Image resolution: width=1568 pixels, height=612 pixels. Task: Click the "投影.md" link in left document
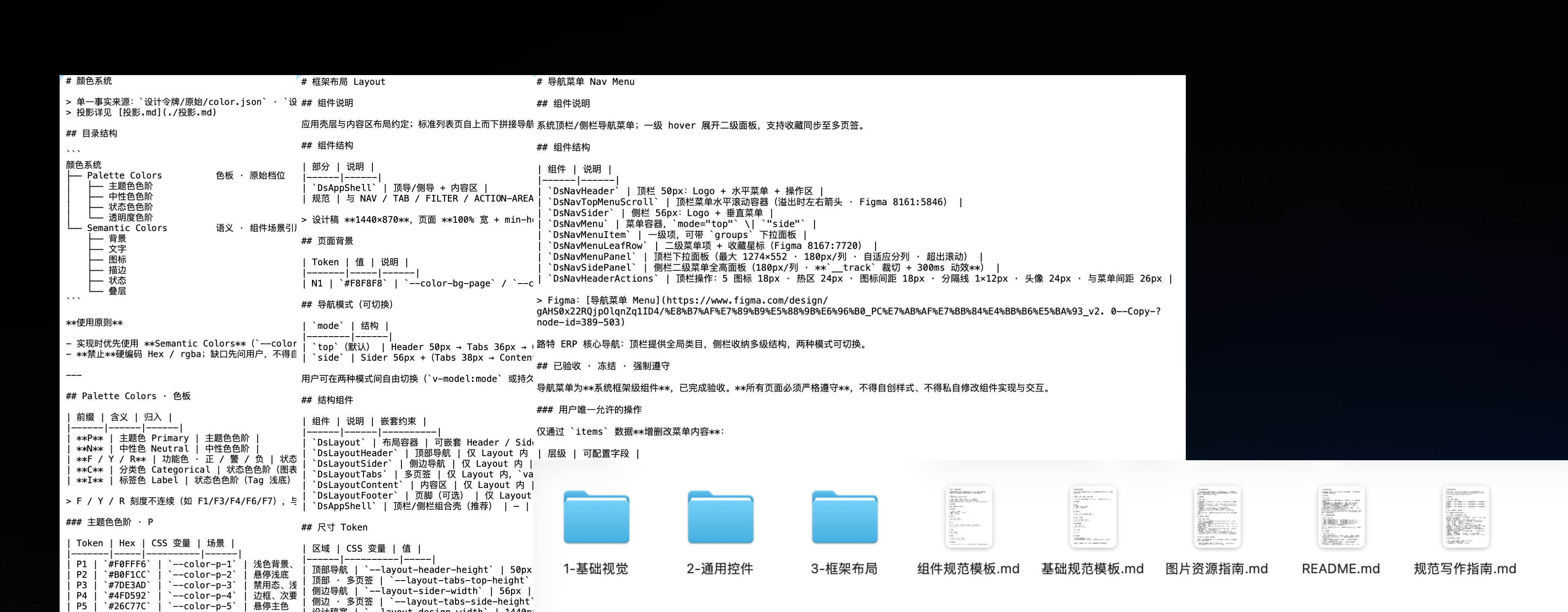[x=167, y=113]
